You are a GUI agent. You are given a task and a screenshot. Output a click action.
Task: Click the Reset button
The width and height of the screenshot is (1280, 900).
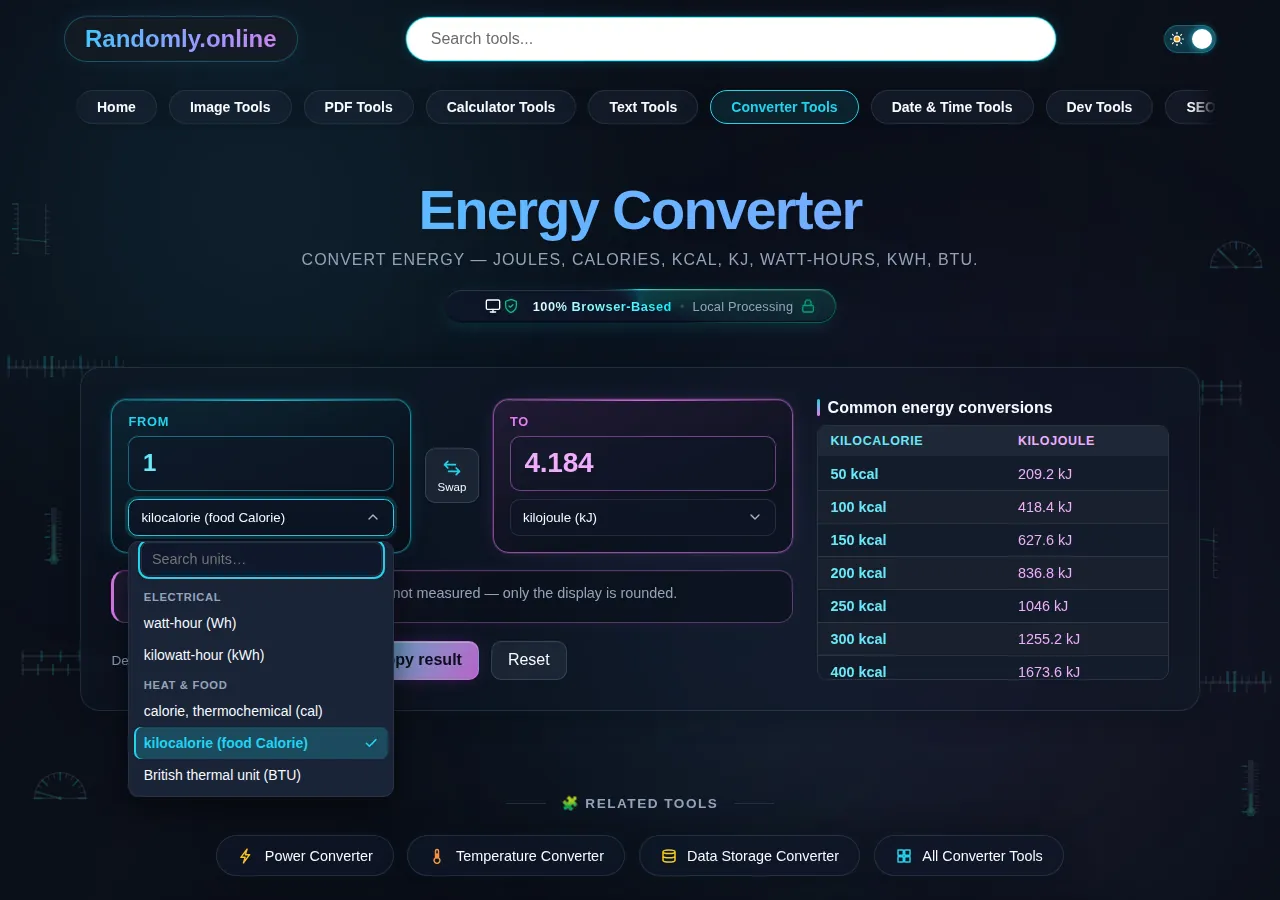[529, 660]
